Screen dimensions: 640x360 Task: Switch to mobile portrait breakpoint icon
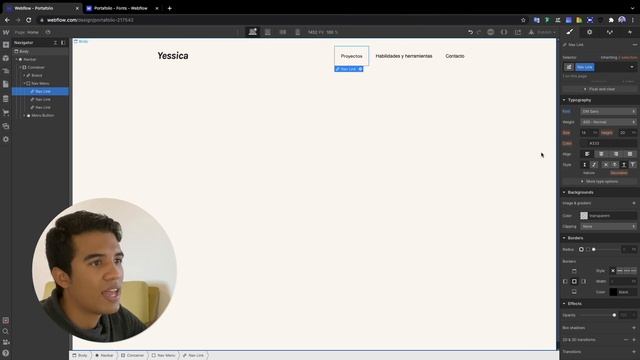coord(298,32)
